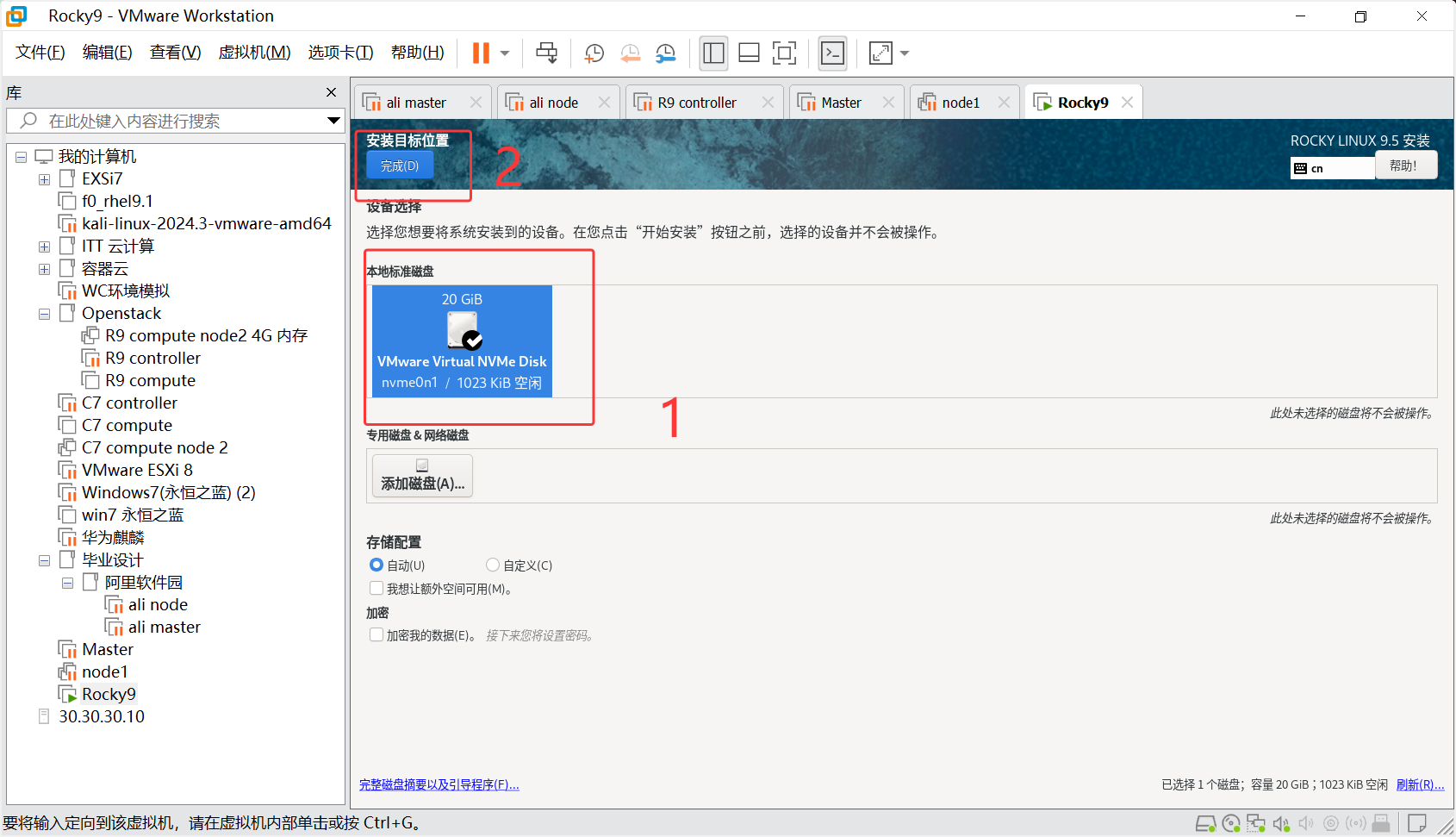Close the Rocky9 tab
This screenshot has height=837, width=1456.
[x=1127, y=103]
